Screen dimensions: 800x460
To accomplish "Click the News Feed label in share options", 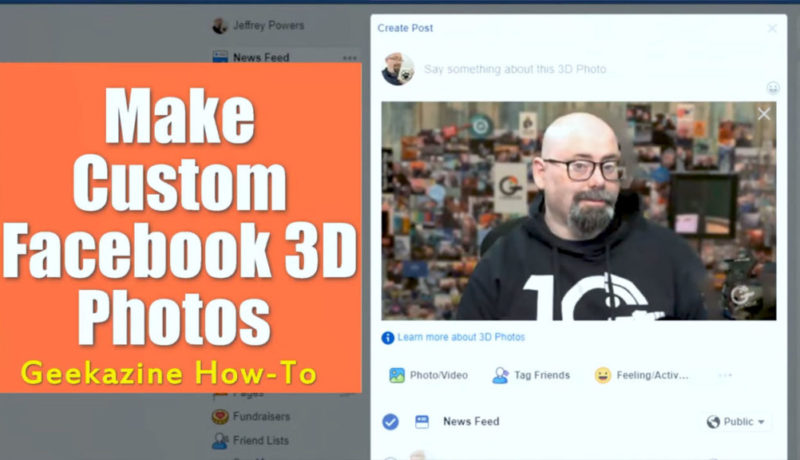I will click(471, 421).
